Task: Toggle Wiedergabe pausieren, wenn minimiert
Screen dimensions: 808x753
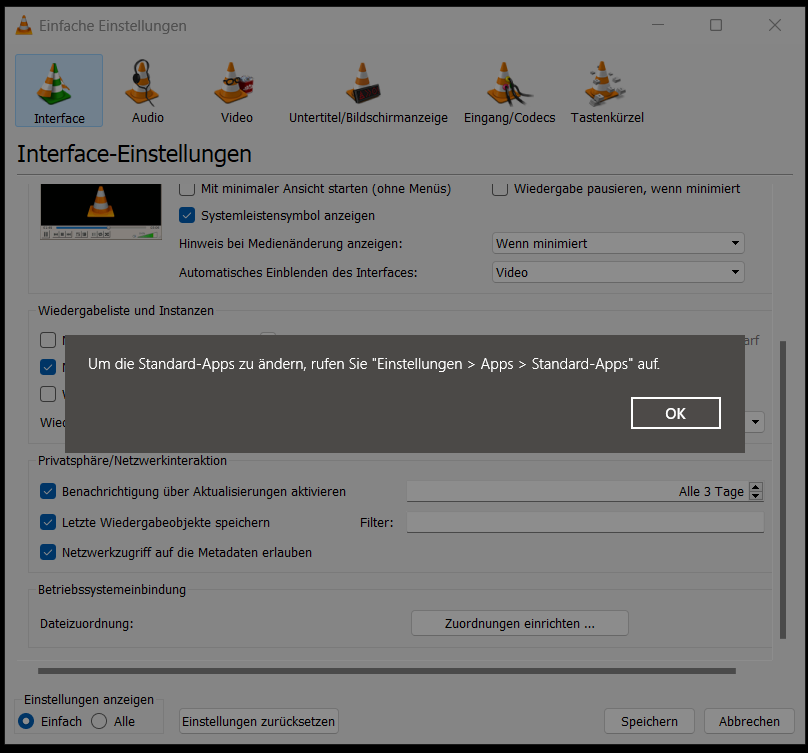Action: pos(499,189)
